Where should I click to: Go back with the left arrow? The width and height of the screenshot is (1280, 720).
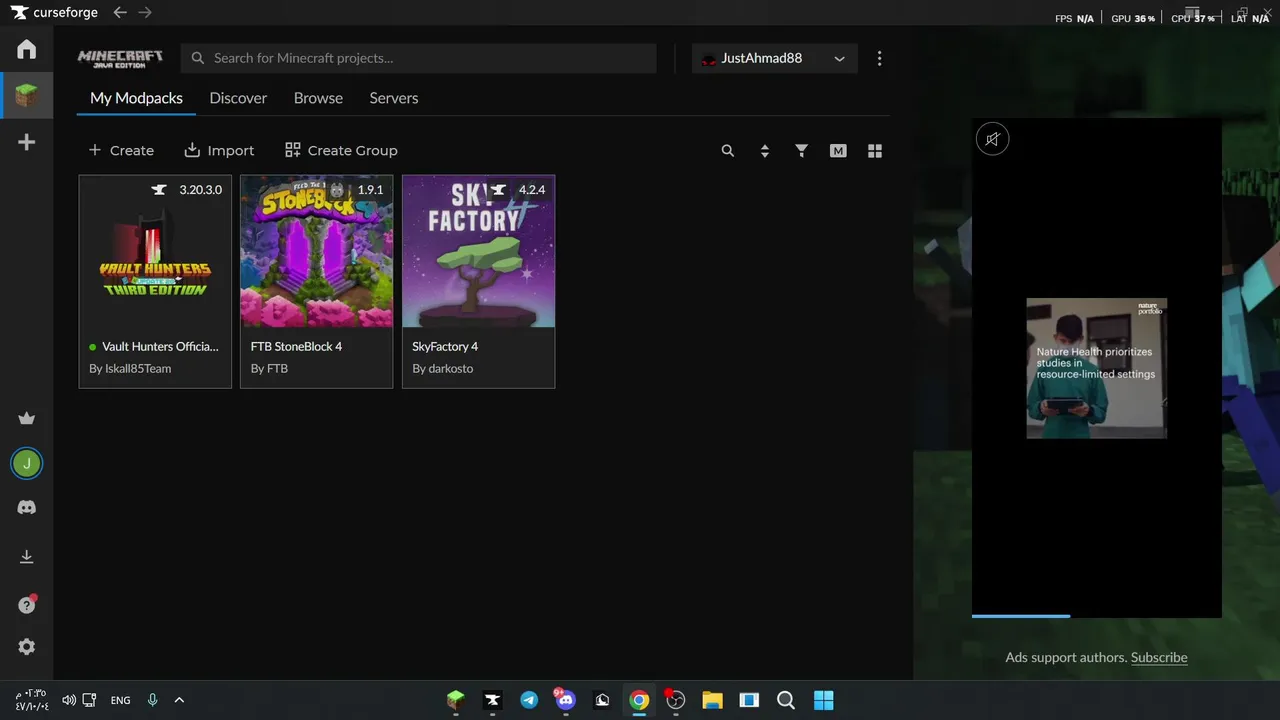pos(120,13)
